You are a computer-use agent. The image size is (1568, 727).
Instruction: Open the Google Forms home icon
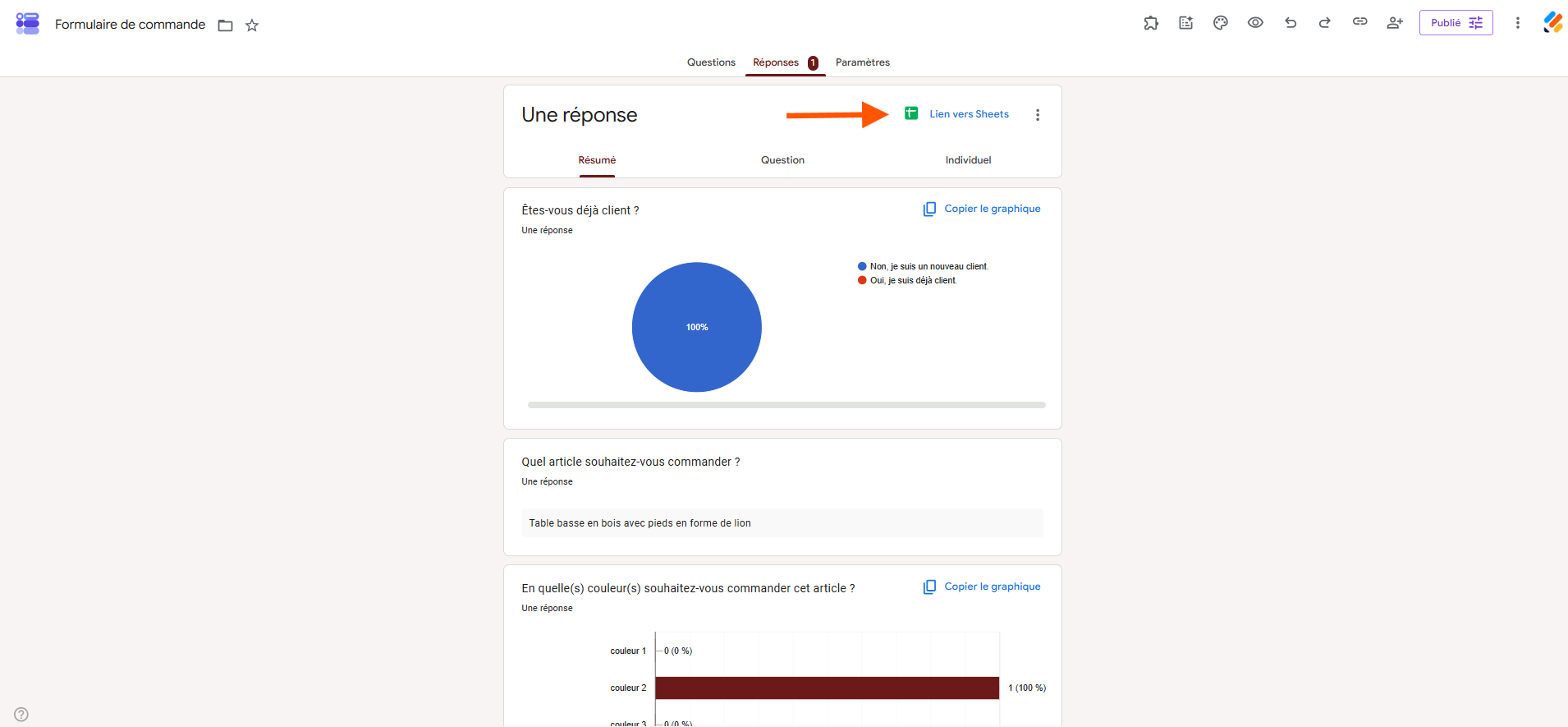(x=27, y=23)
